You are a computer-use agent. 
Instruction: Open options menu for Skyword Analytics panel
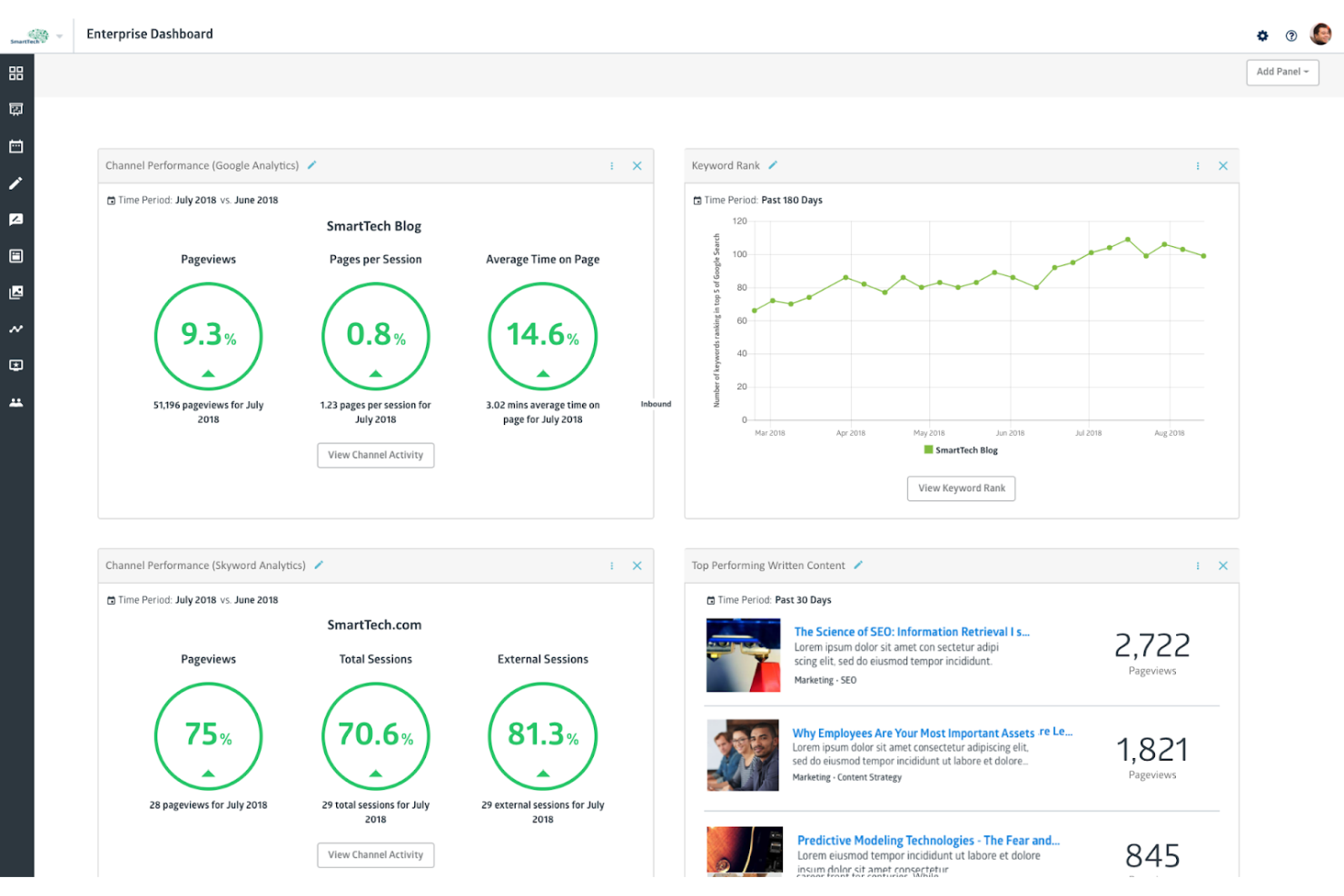(612, 566)
